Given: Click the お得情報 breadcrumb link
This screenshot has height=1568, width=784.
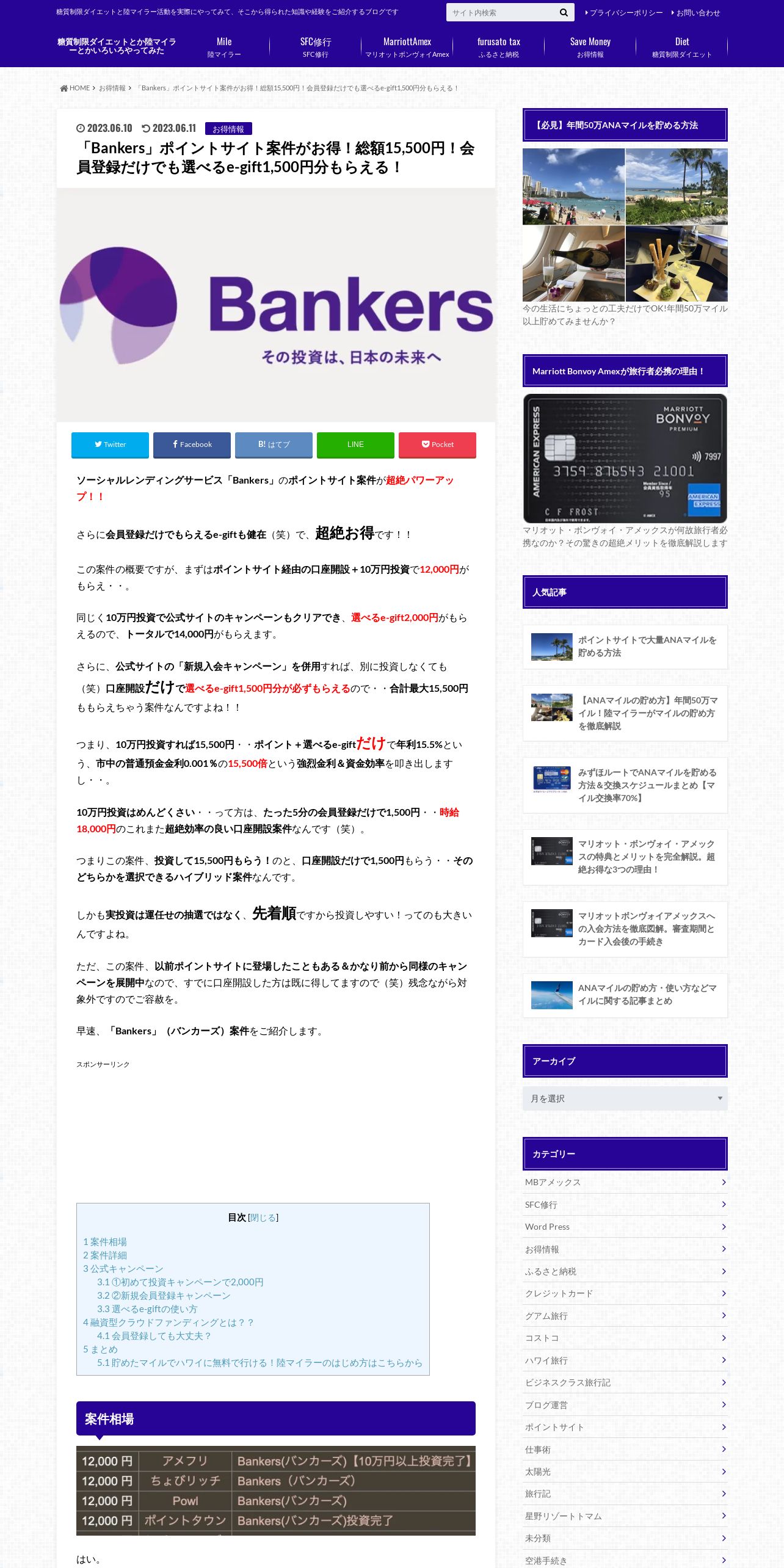Looking at the screenshot, I should point(112,88).
